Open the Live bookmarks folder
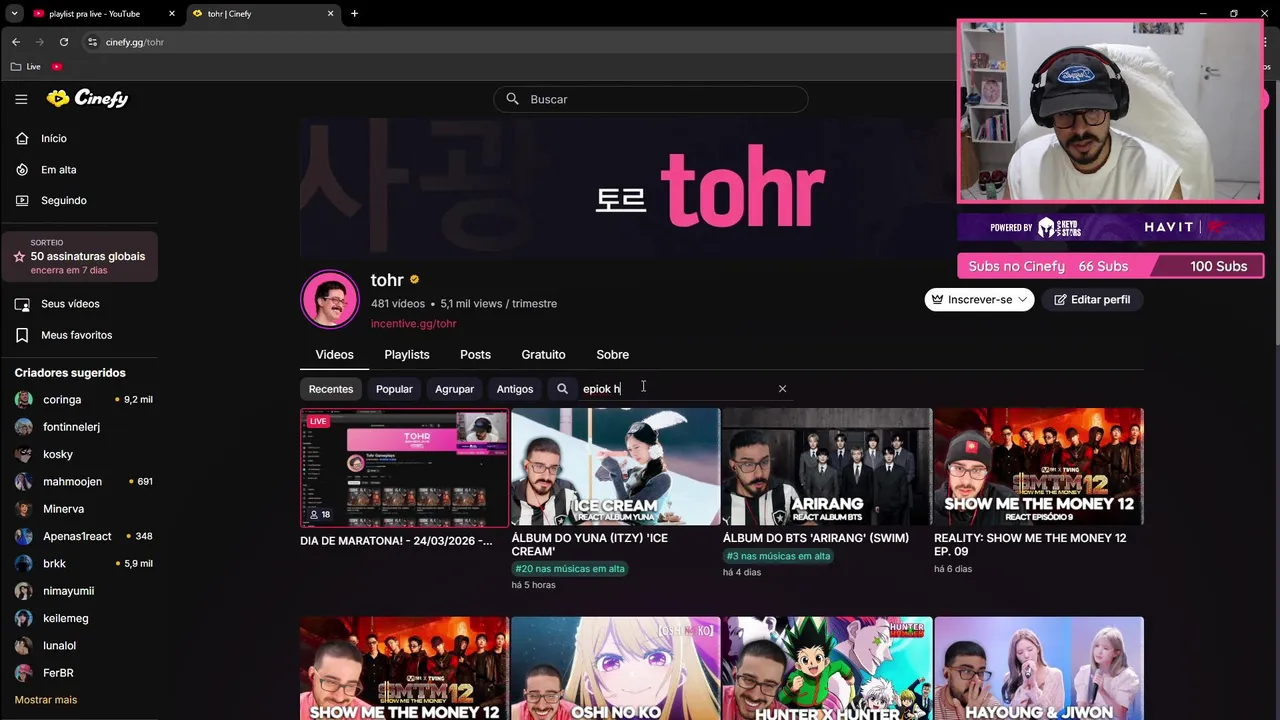 pyautogui.click(x=26, y=66)
